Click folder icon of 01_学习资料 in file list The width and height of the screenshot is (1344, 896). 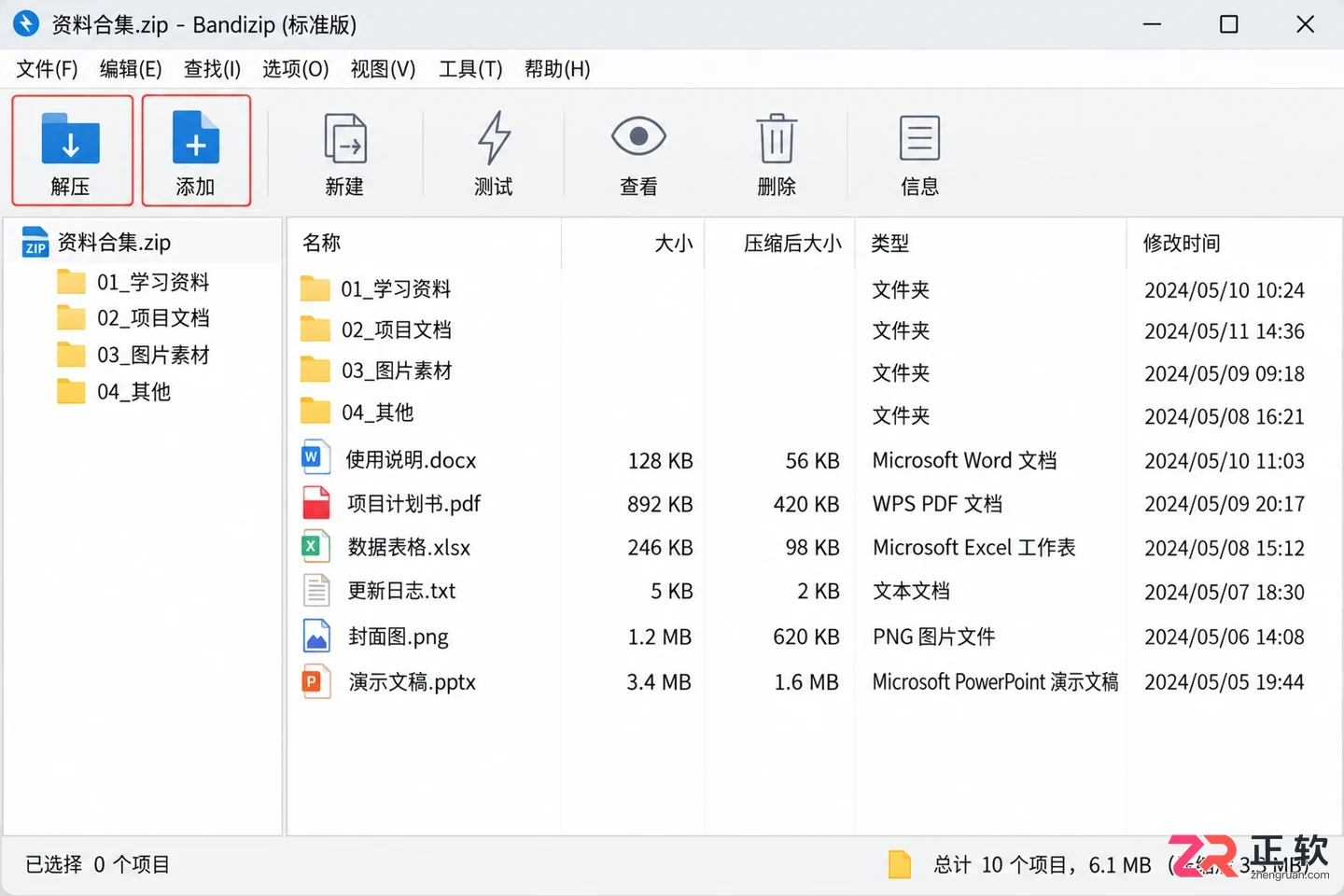315,288
